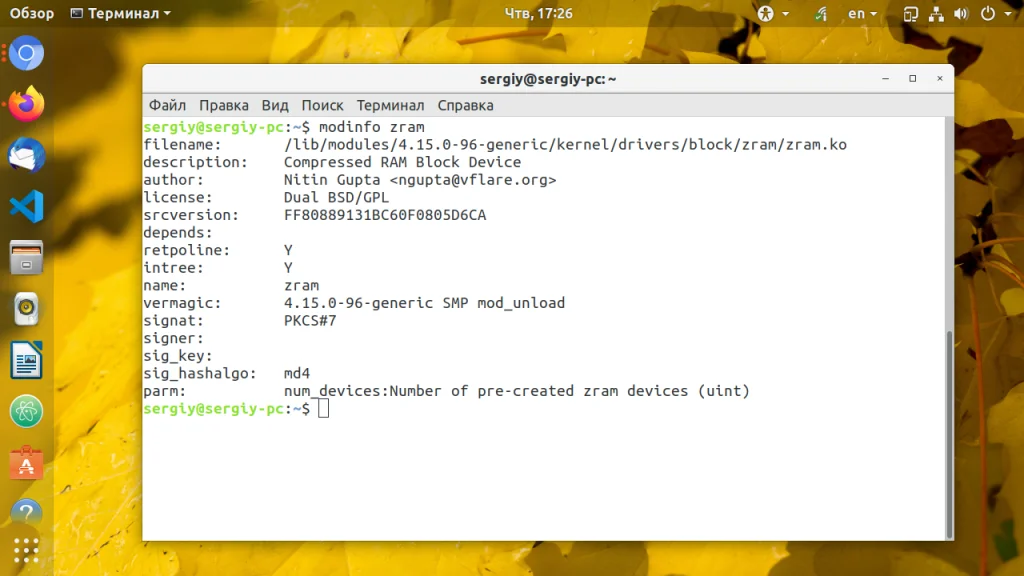The image size is (1024, 576).
Task: Open Thunderbird mail from the dock
Action: tap(26, 155)
